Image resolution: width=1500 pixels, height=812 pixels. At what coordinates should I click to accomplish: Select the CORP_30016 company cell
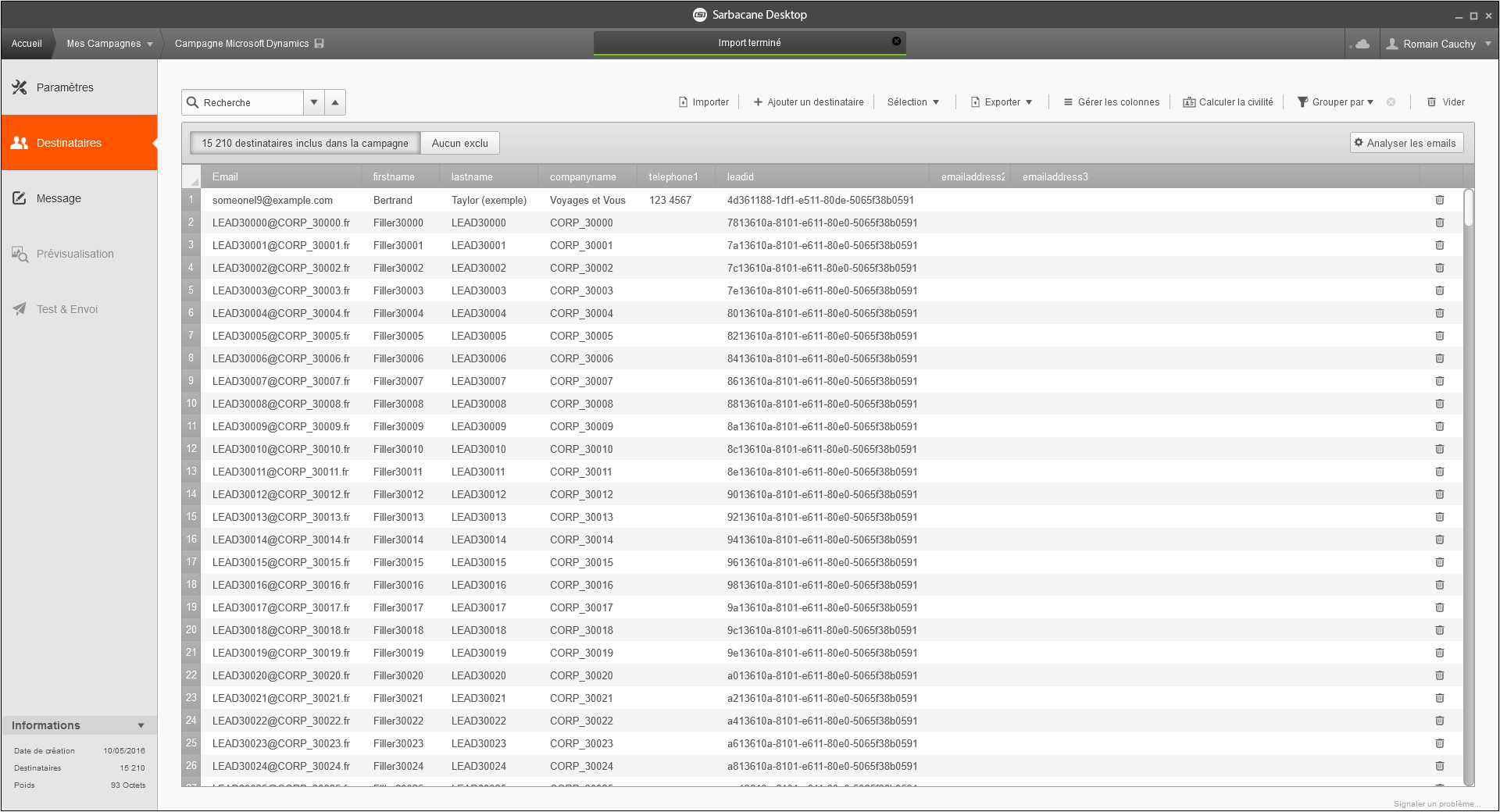pos(587,585)
